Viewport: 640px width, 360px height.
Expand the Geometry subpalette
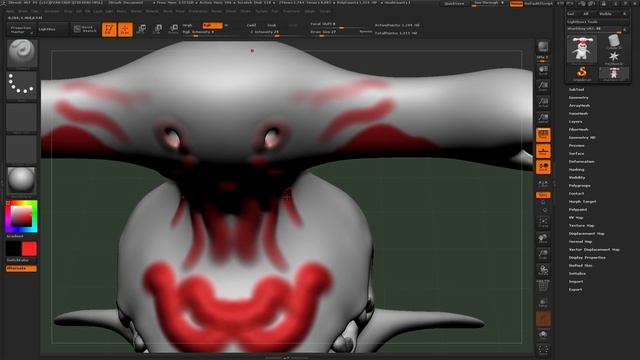coord(579,98)
